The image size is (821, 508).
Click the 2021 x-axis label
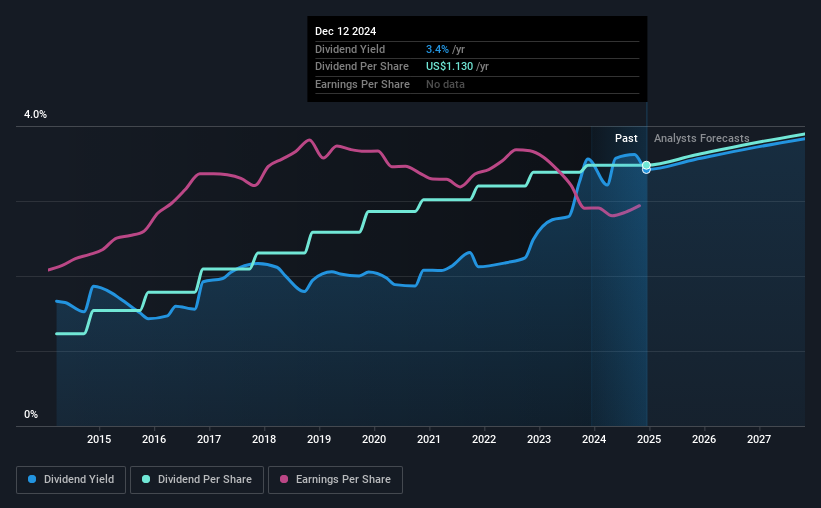[429, 439]
